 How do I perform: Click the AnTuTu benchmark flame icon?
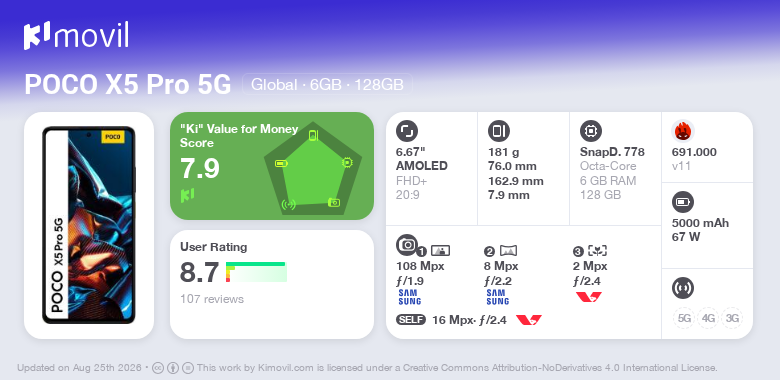(x=683, y=131)
